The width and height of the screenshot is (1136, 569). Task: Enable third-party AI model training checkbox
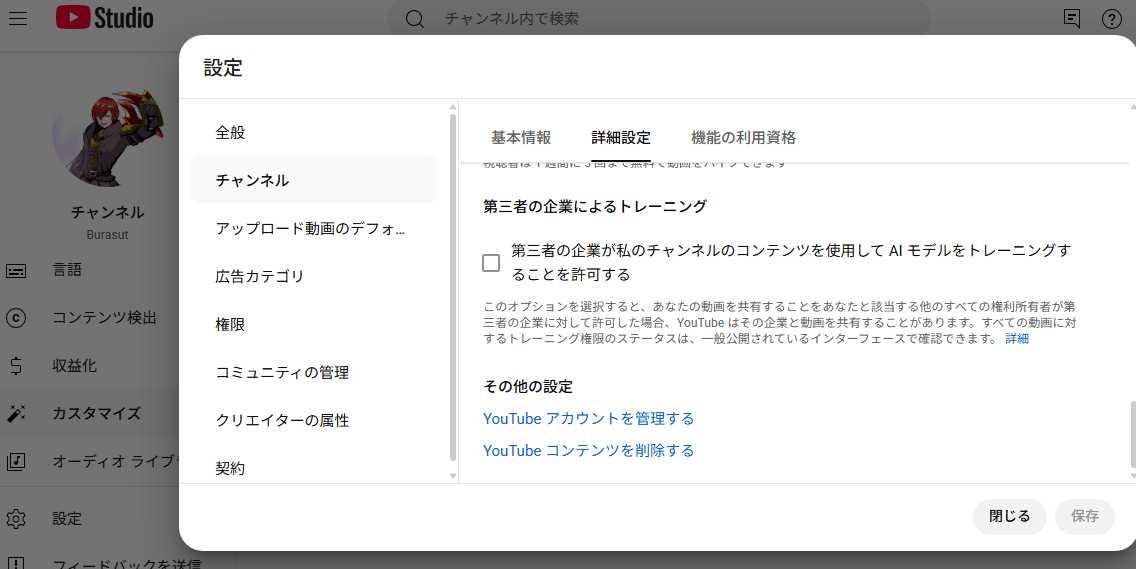[x=491, y=263]
